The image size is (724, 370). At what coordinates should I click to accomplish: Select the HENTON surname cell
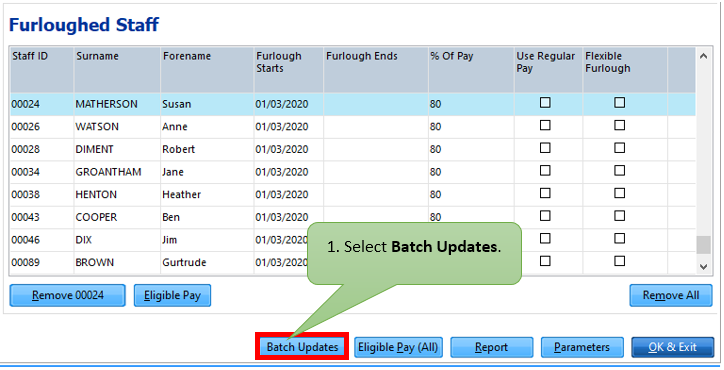(x=117, y=195)
